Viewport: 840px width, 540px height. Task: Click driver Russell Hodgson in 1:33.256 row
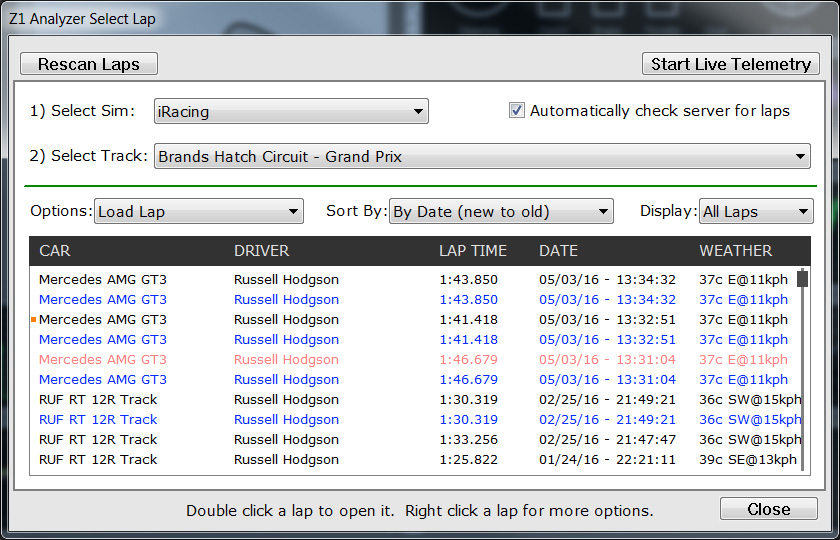pos(286,440)
